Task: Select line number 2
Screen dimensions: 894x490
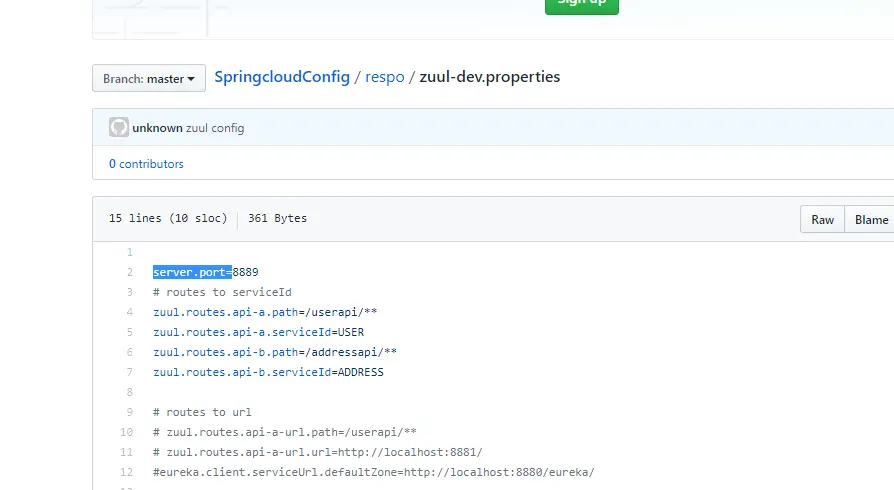Action: [129, 272]
